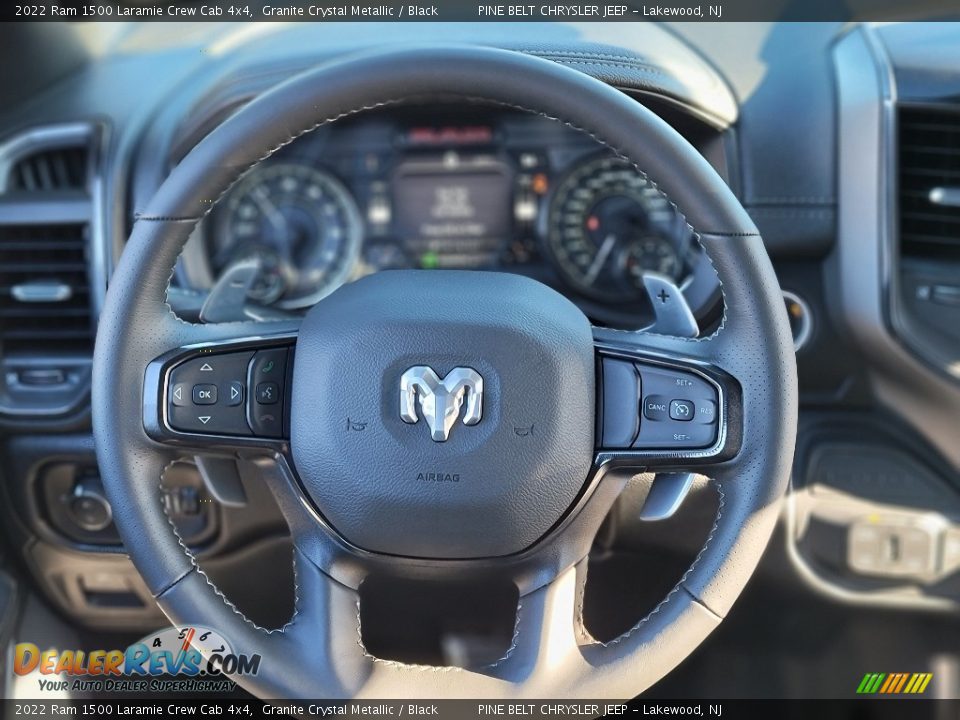
Task: Click 'PINE BELT CHRYSLER JEEP' in bottom caption
Action: [552, 710]
